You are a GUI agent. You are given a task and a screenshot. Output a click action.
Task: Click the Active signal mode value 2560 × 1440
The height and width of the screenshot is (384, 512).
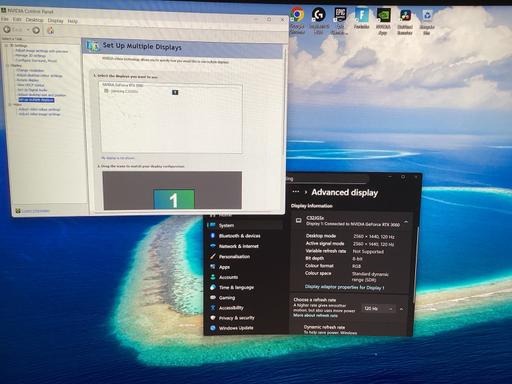click(x=373, y=244)
